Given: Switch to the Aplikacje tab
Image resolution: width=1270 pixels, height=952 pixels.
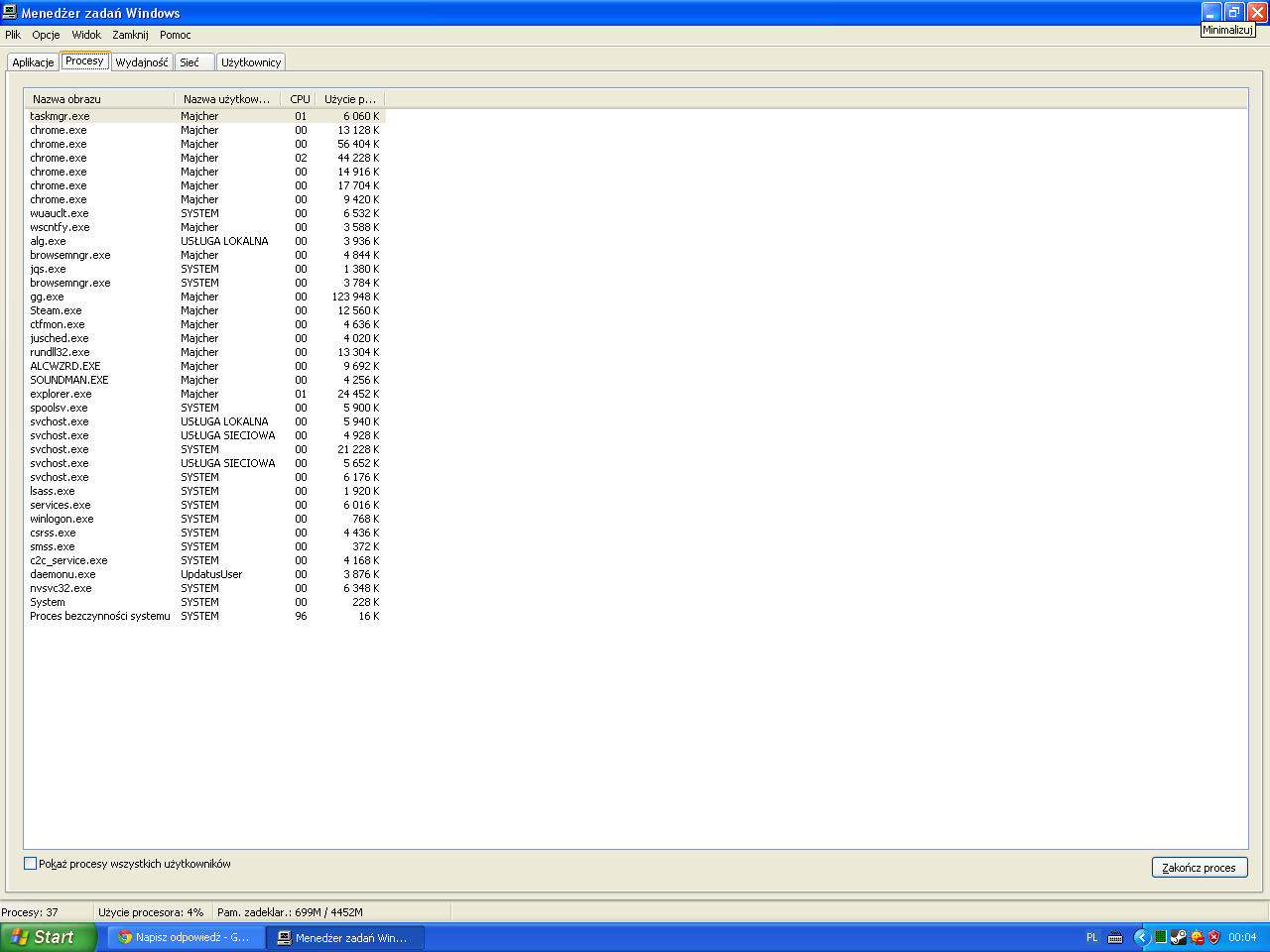Looking at the screenshot, I should pos(33,62).
